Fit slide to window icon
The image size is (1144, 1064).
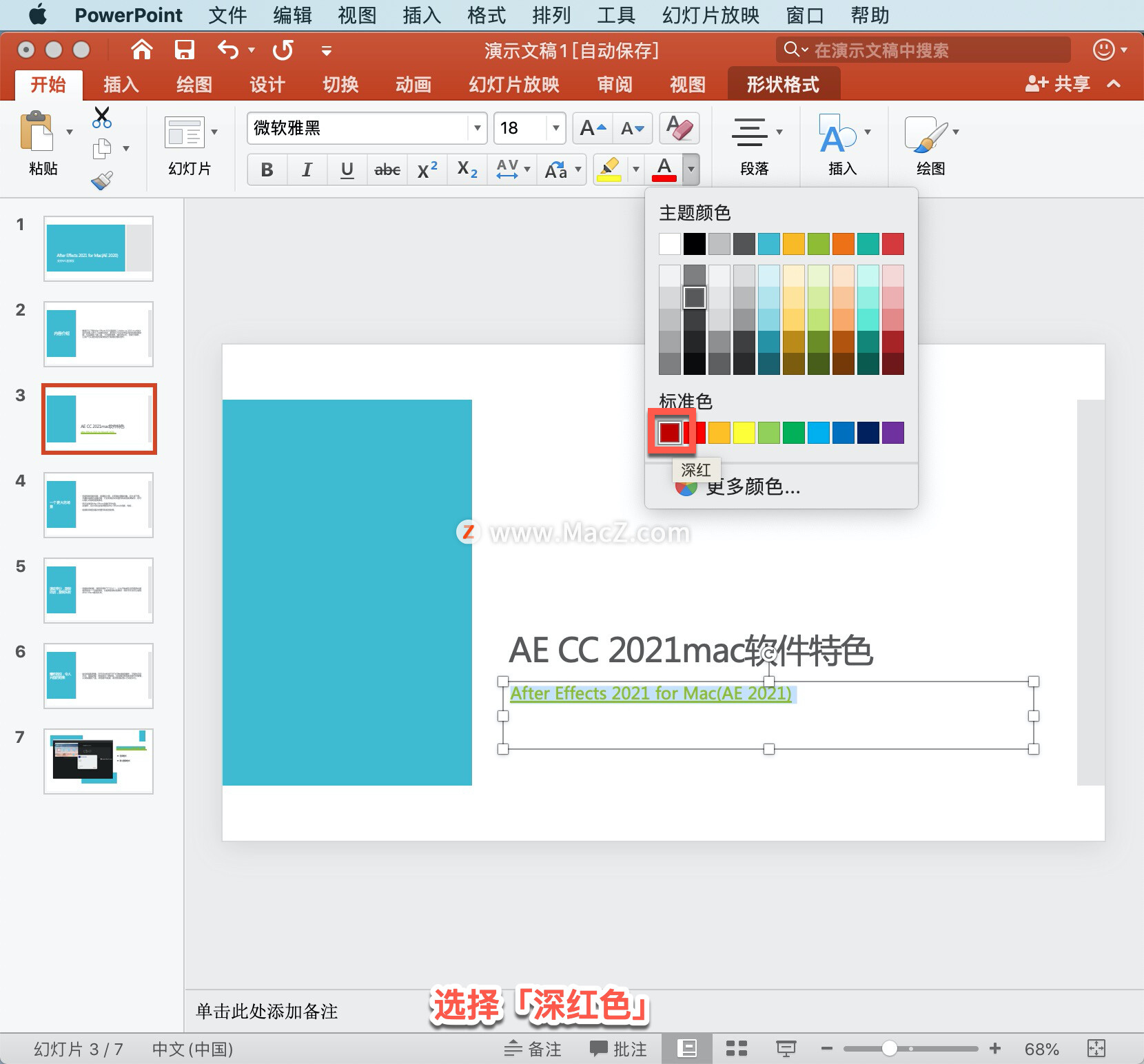coord(1096,1049)
